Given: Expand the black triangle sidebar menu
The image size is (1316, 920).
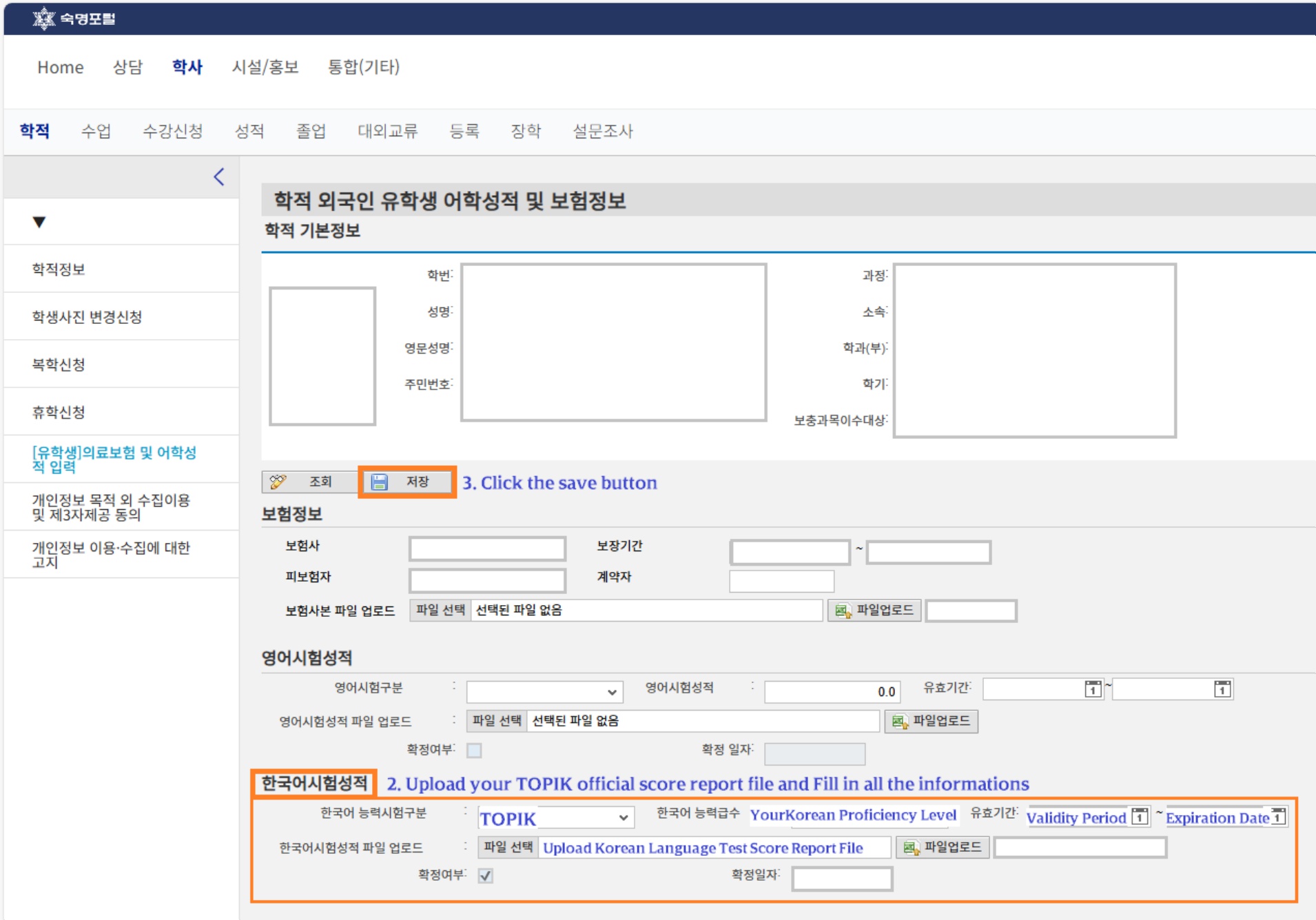Looking at the screenshot, I should pyautogui.click(x=39, y=222).
